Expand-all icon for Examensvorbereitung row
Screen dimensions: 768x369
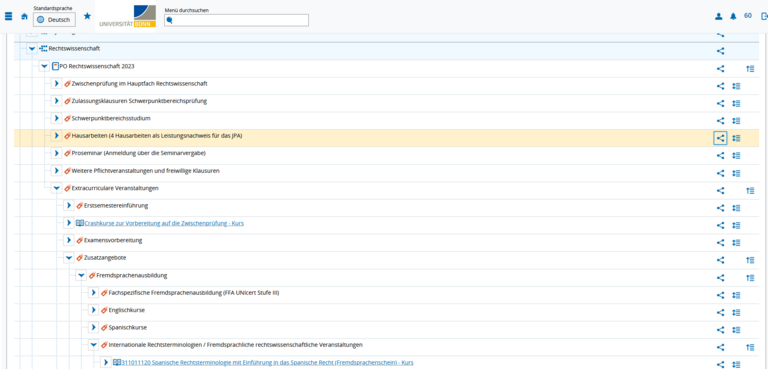[x=736, y=243]
